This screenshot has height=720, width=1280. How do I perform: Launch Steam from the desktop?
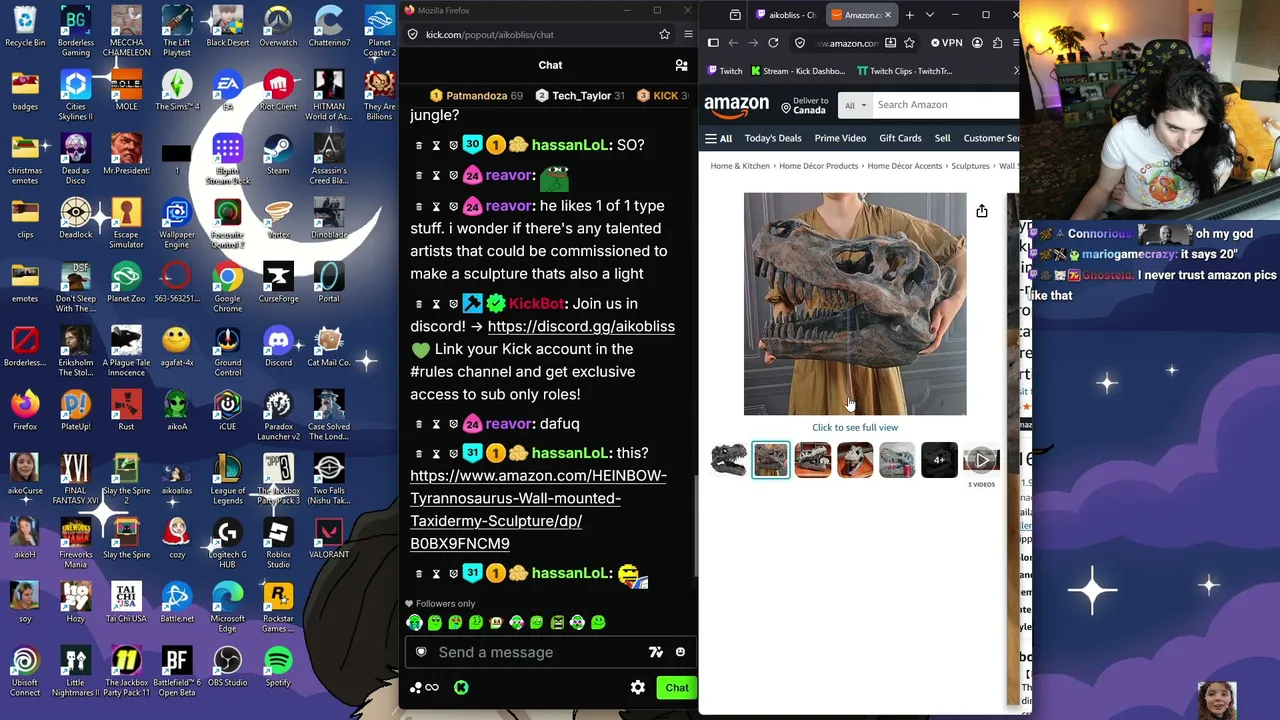coord(278,155)
